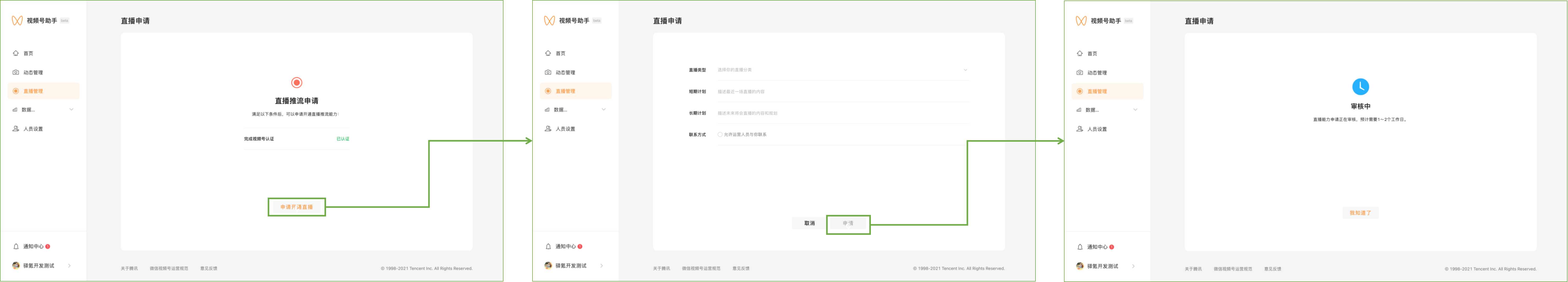The image size is (1568, 282).
Task: Open 意见反馈 link on form screen footer
Action: tap(741, 269)
